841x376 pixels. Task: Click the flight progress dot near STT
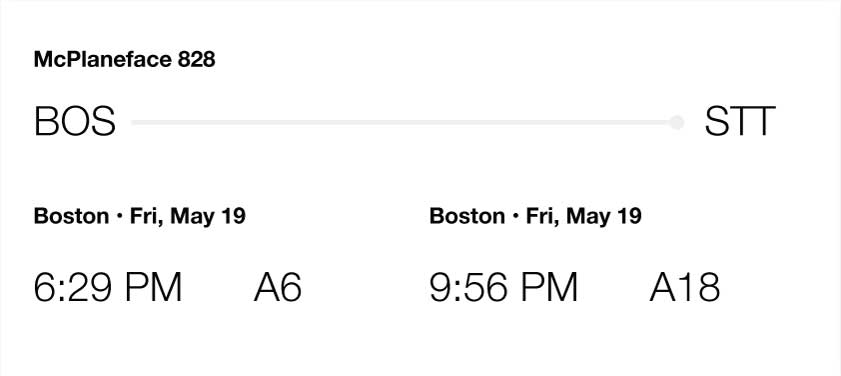677,123
